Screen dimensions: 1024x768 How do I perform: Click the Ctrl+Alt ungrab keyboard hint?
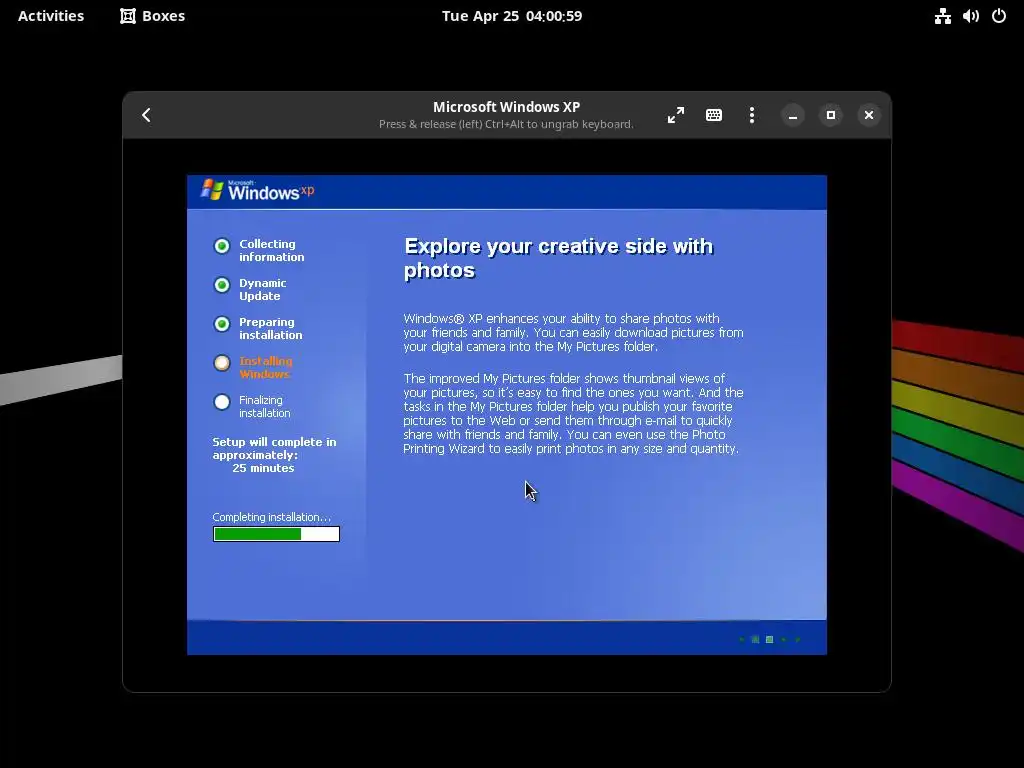[x=506, y=124]
